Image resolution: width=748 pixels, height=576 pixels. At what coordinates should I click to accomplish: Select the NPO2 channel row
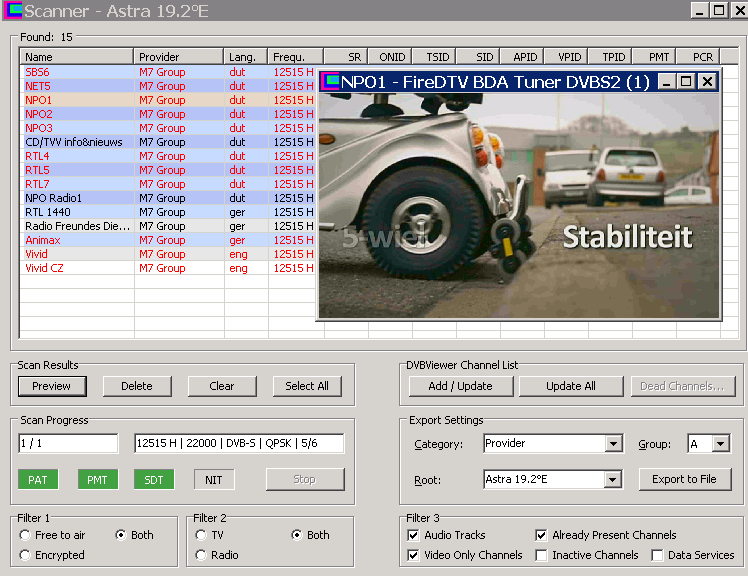[167, 114]
